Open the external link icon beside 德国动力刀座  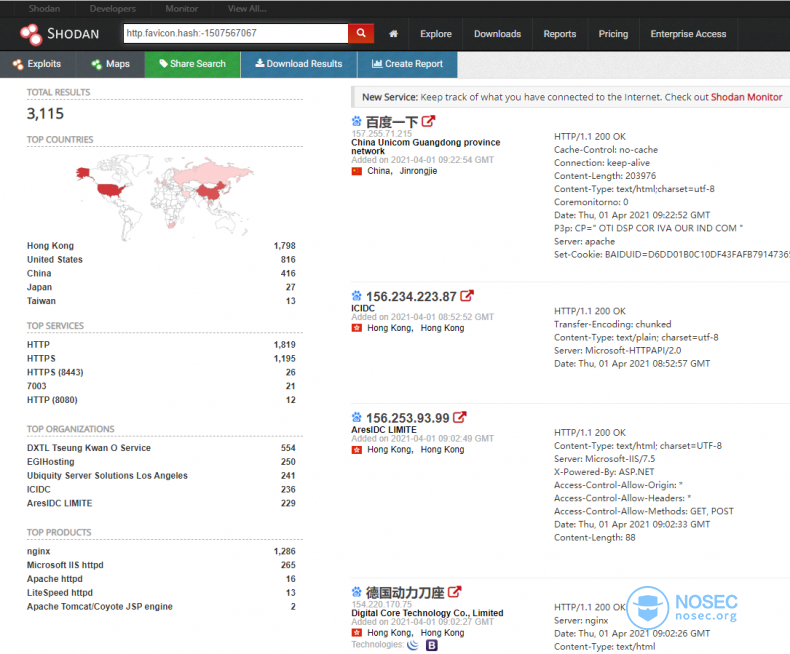click(454, 592)
